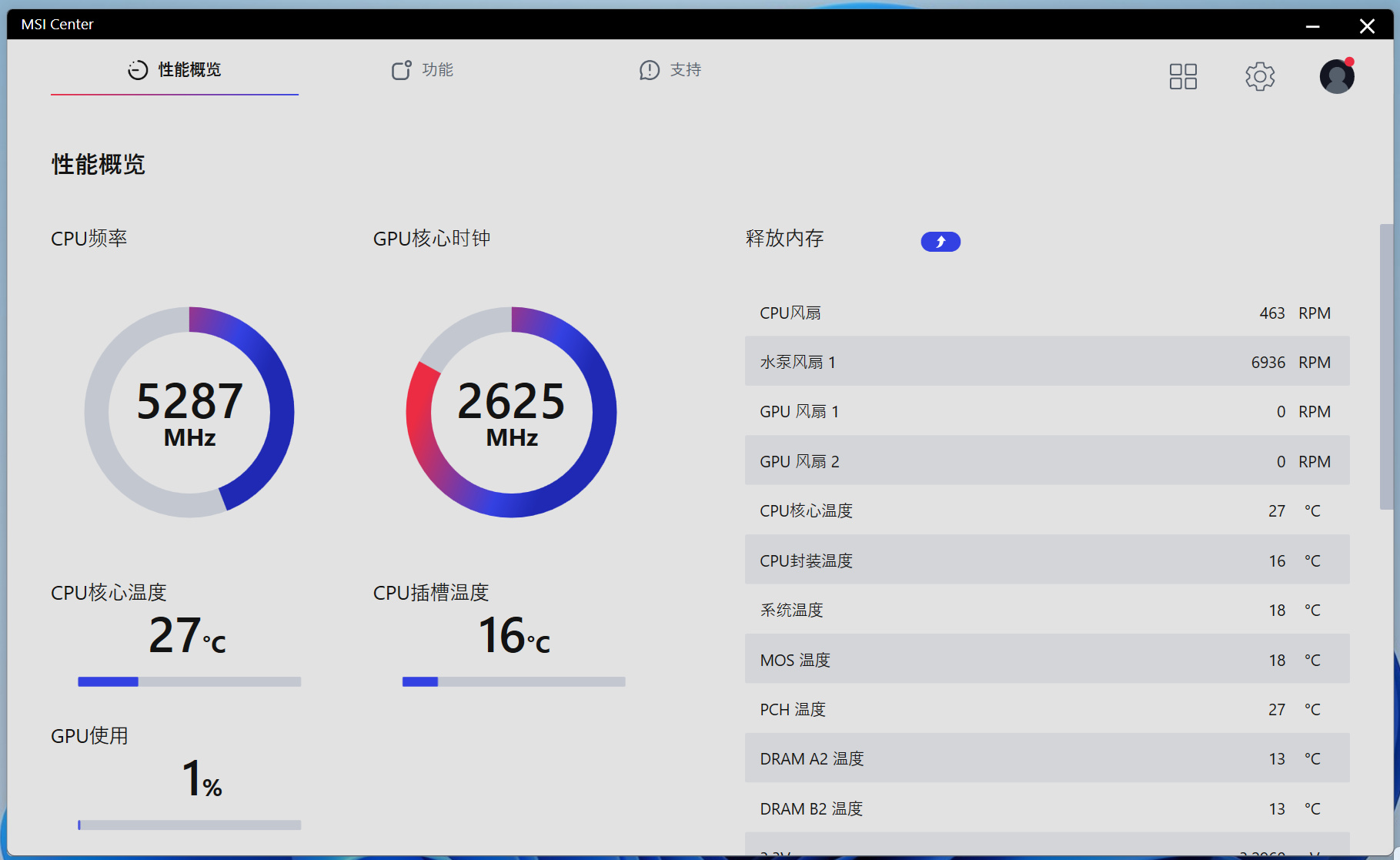Click the 释放内存 label
Viewport: 1400px width, 860px height.
click(784, 239)
